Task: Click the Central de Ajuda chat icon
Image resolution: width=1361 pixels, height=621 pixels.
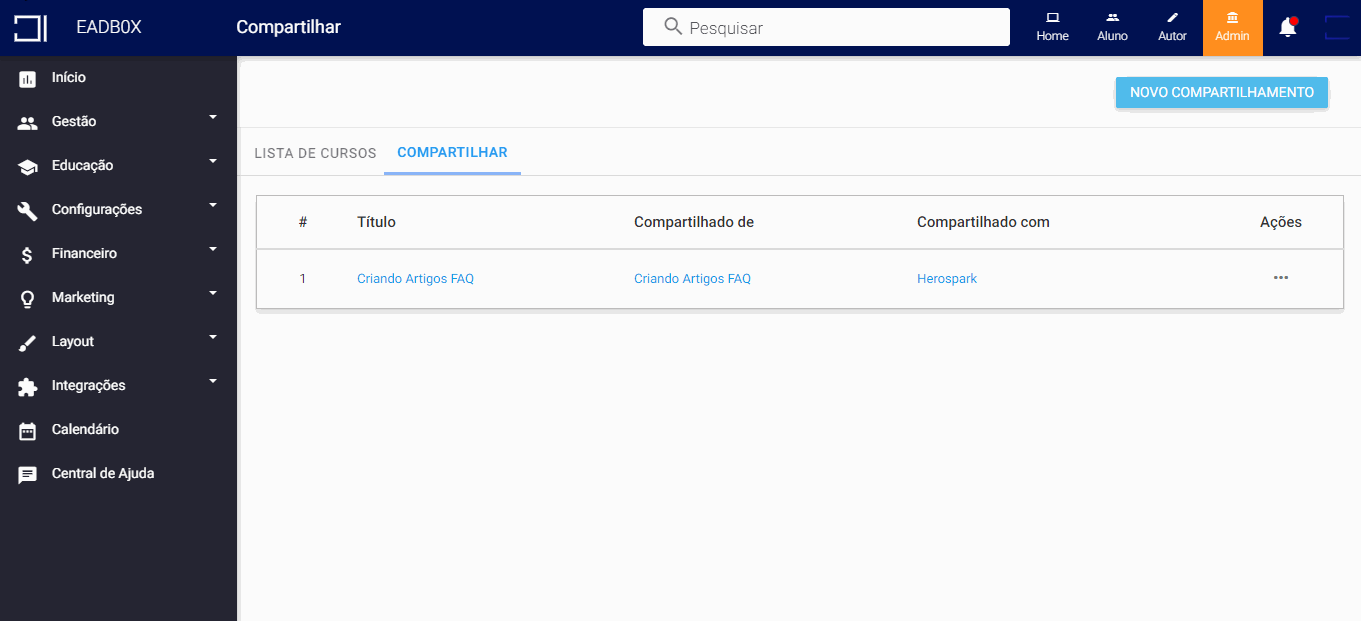Action: click(28, 475)
